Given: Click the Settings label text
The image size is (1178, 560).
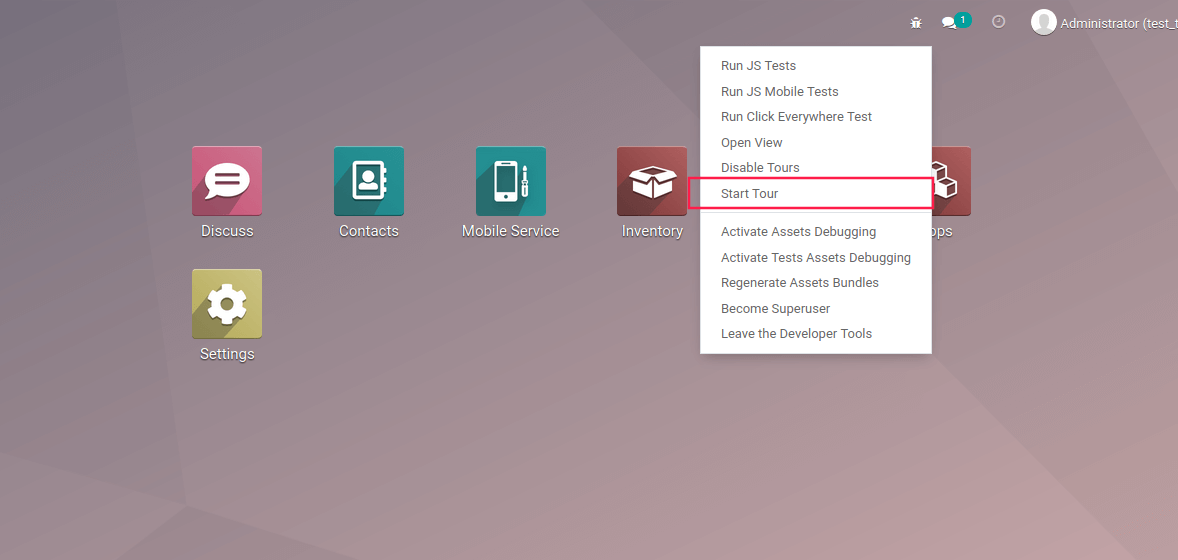Looking at the screenshot, I should pos(227,353).
